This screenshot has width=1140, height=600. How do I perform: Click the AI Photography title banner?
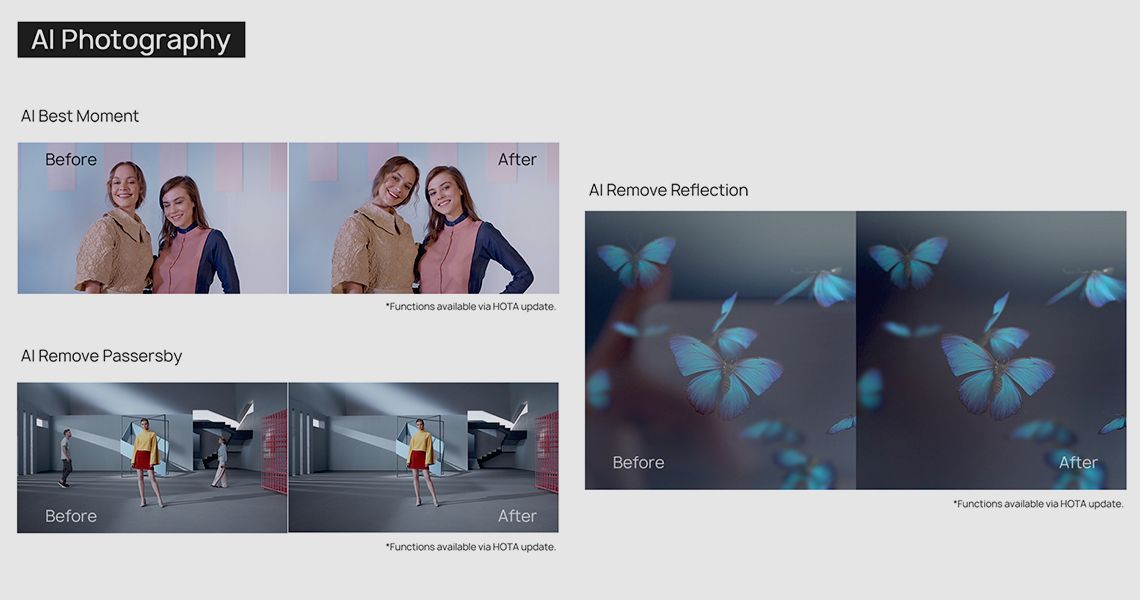point(131,39)
